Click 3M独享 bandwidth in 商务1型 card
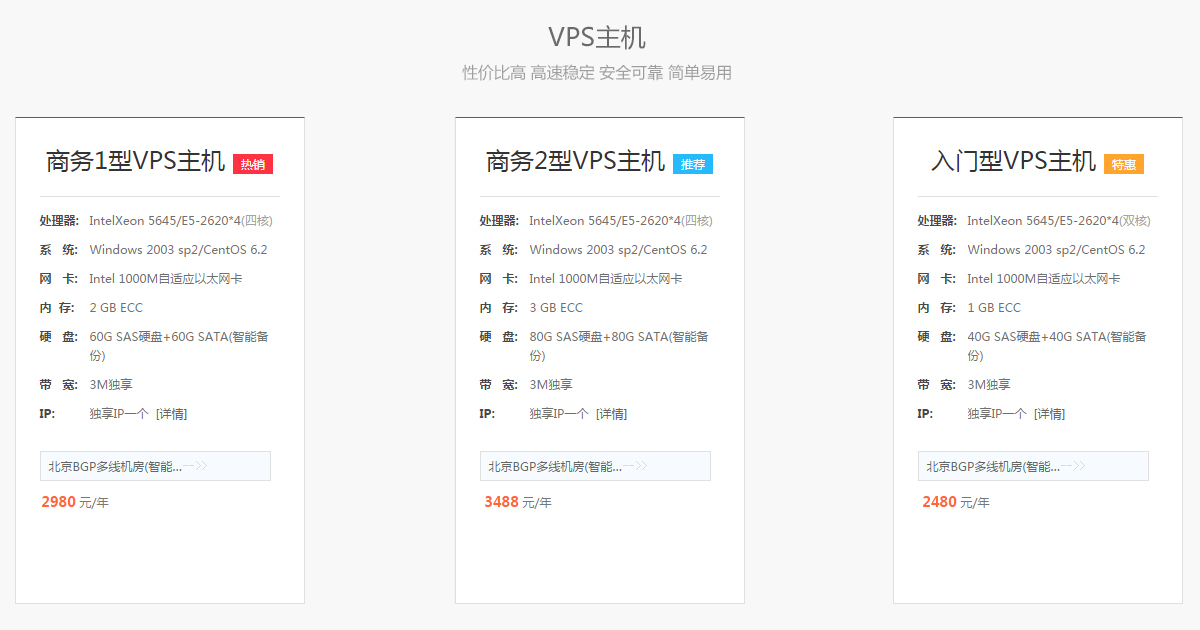This screenshot has width=1200, height=630. tap(111, 385)
